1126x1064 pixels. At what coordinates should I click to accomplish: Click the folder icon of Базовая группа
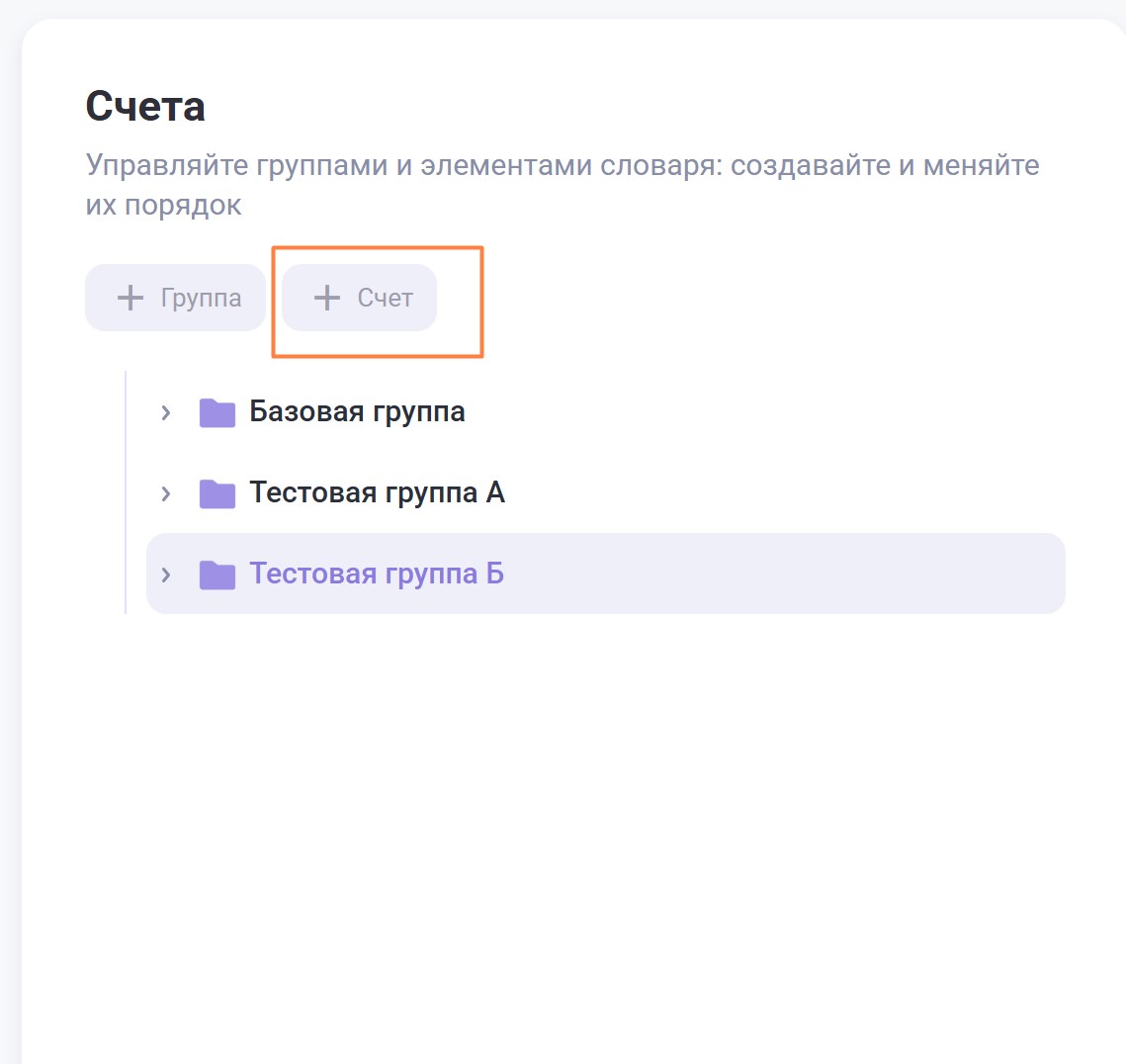coord(217,412)
